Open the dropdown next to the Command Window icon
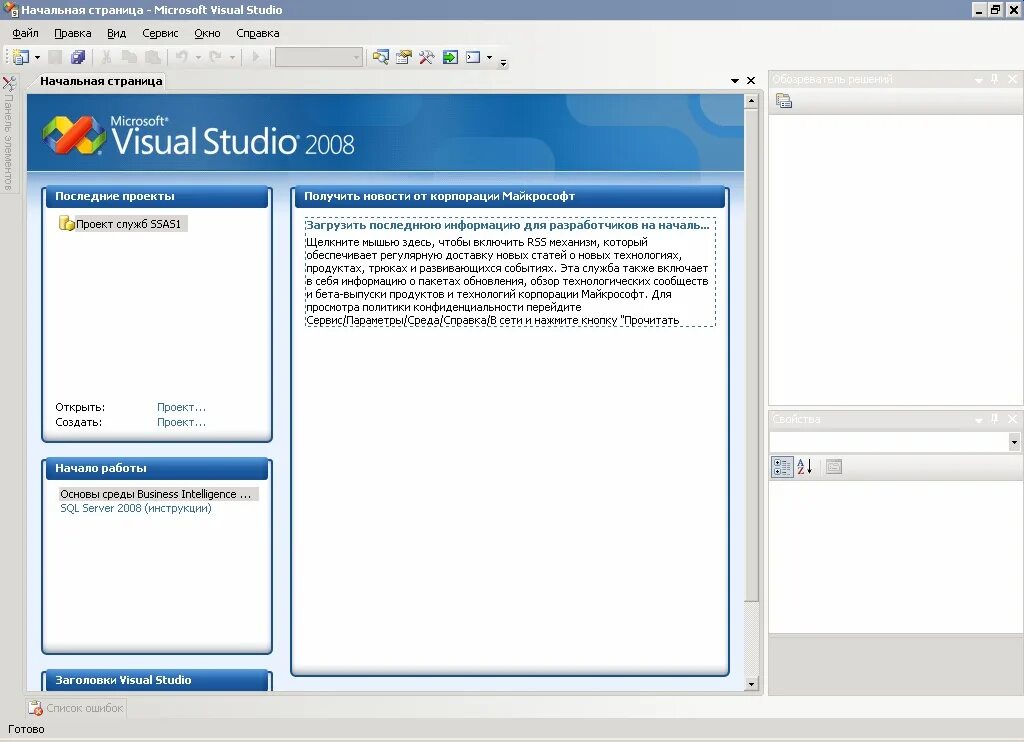1024x742 pixels. pos(489,57)
